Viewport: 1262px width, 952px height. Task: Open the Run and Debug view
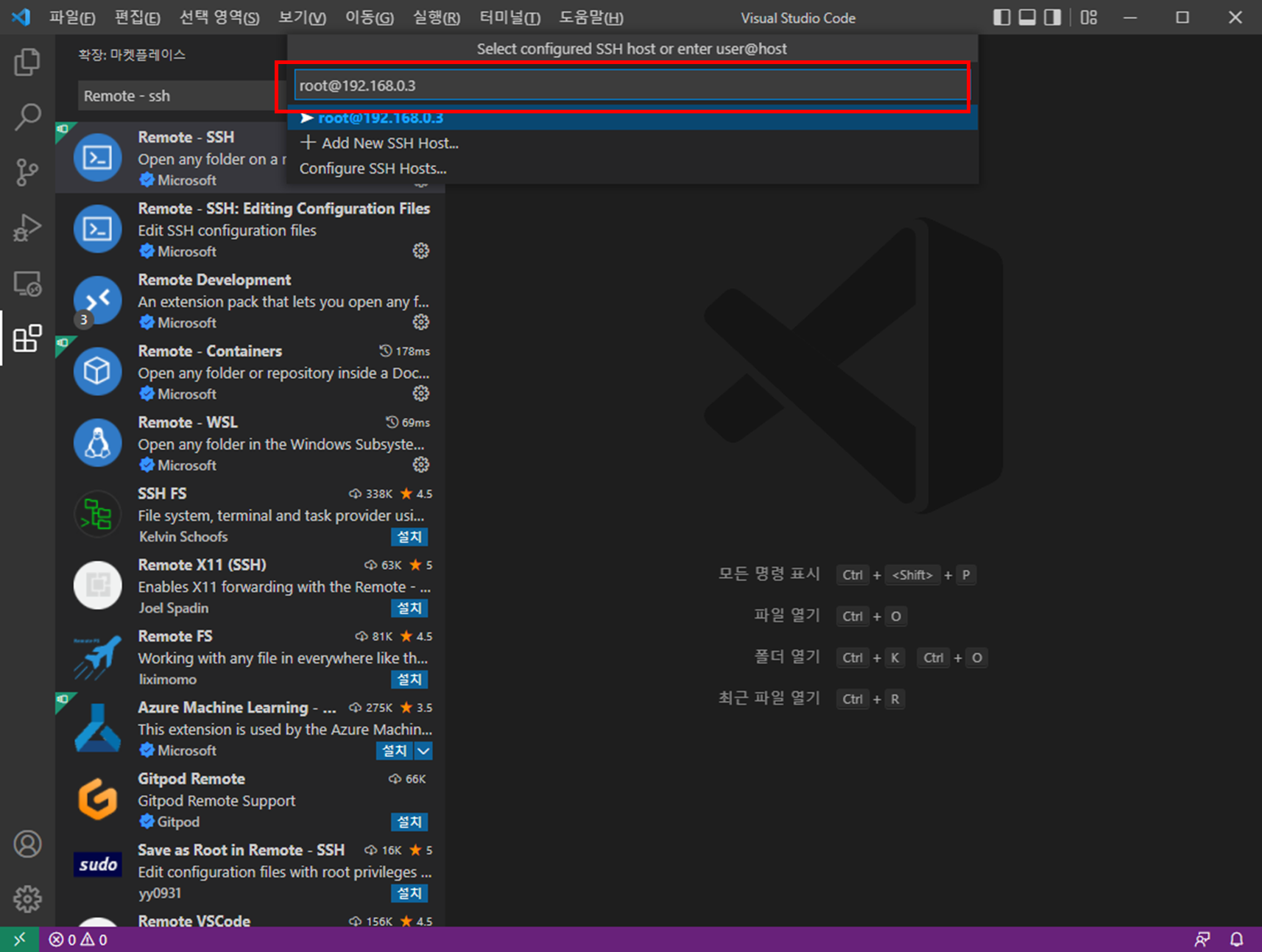pyautogui.click(x=27, y=228)
